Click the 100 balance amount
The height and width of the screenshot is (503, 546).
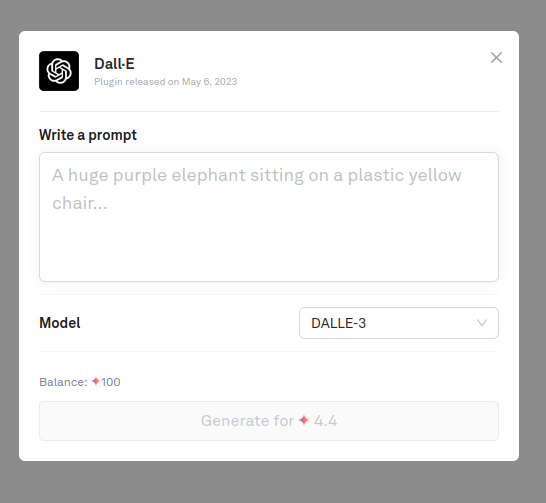[111, 382]
